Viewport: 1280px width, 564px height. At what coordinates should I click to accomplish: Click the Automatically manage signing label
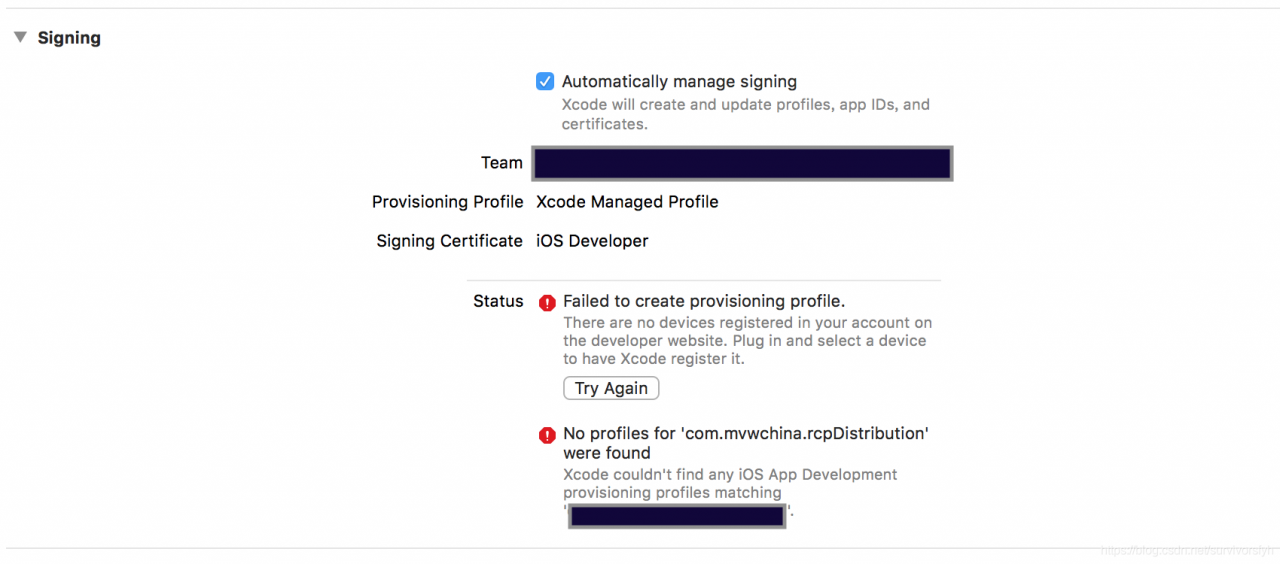[x=679, y=82]
